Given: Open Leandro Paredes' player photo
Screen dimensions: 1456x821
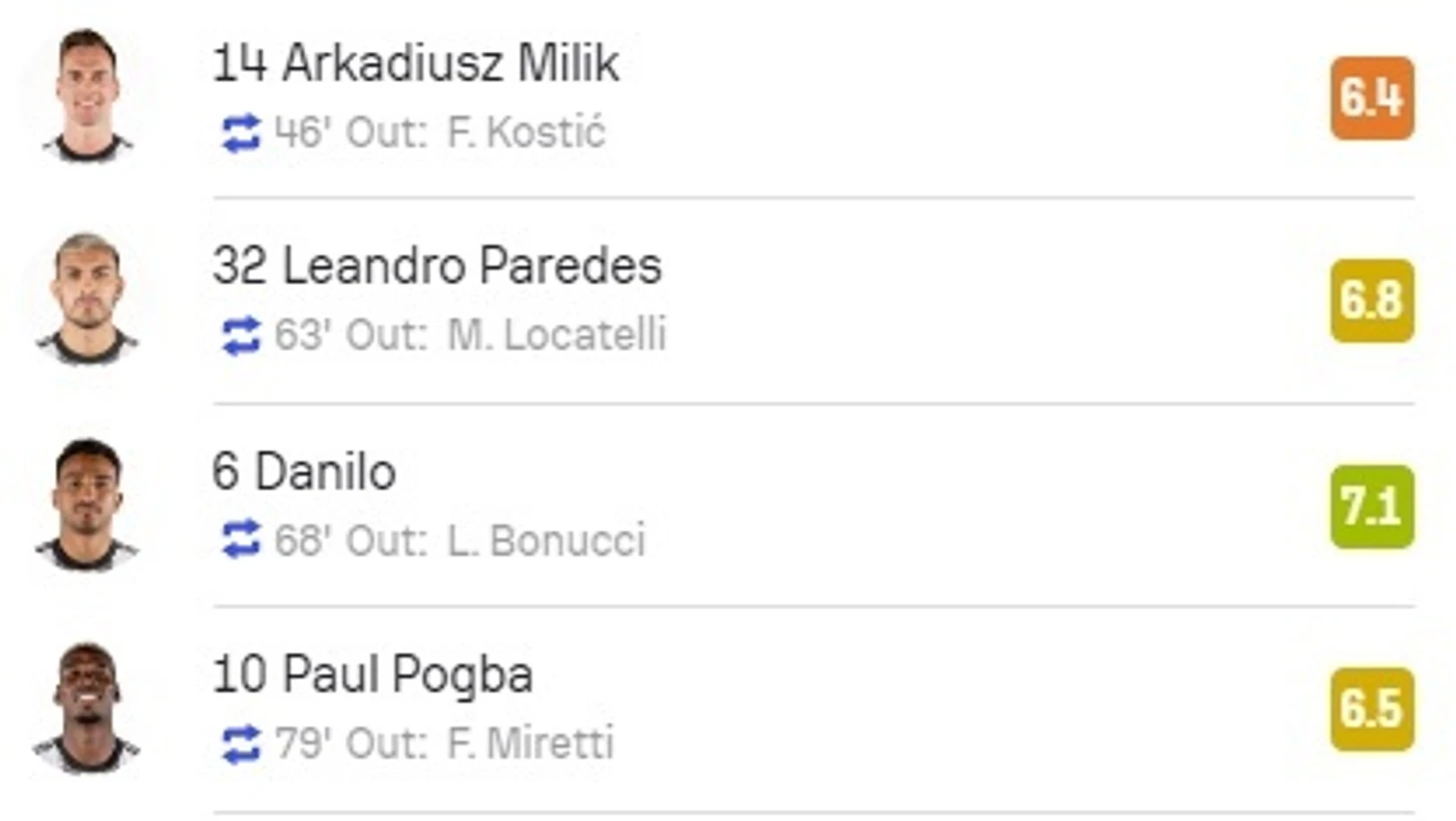Looking at the screenshot, I should pyautogui.click(x=87, y=299).
